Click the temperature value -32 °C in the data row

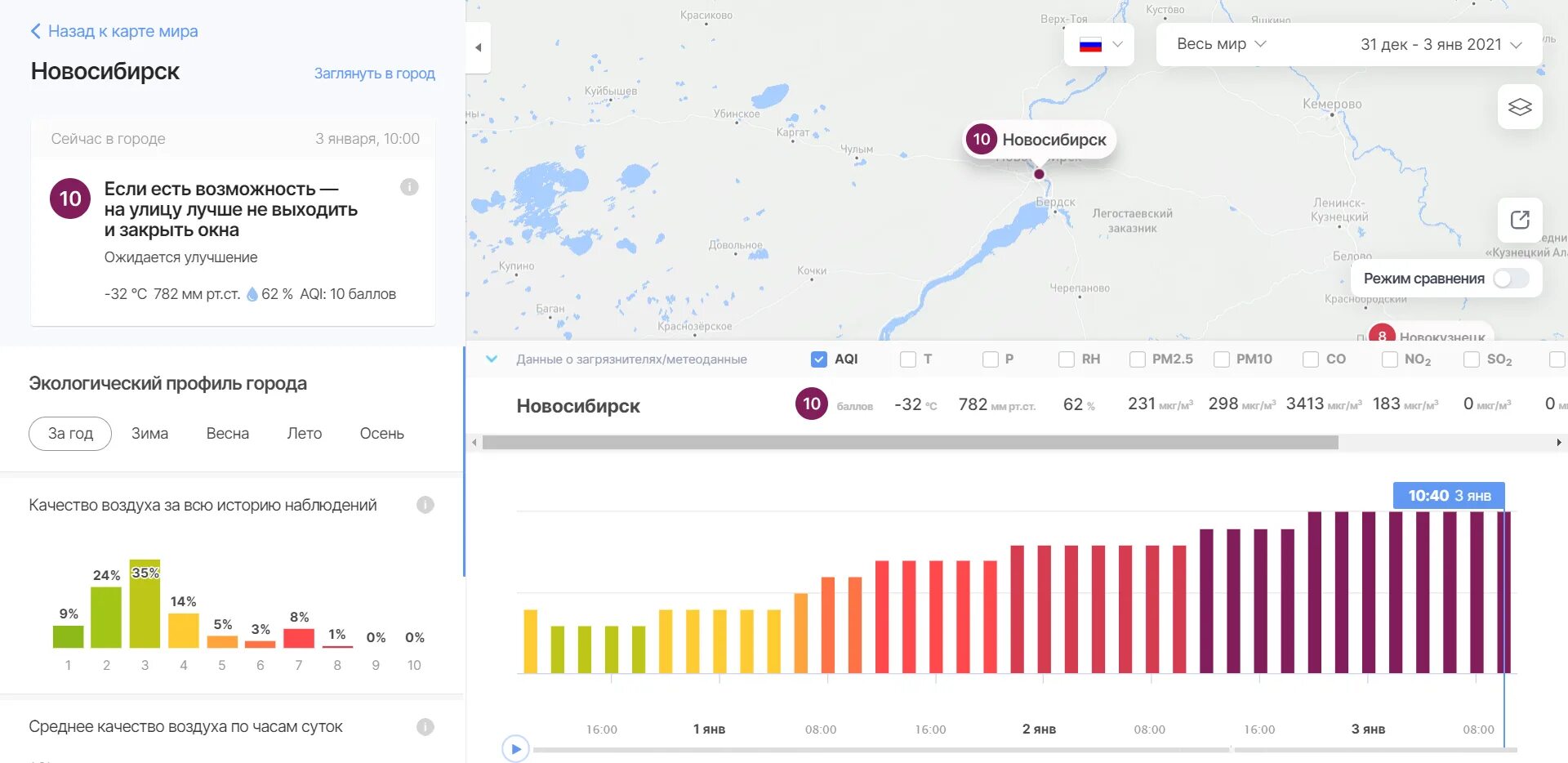pos(915,404)
